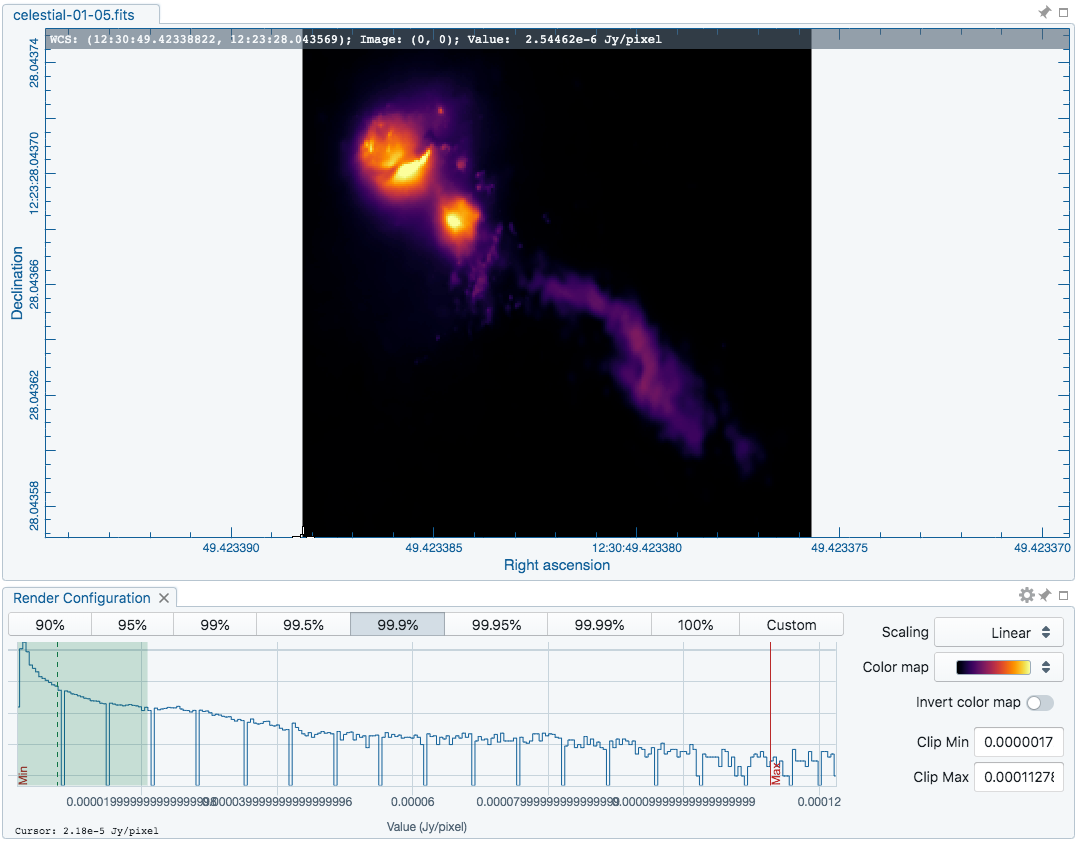Screen dimensions: 1076x842
Task: Toggle the Invert color map switch
Action: click(1039, 703)
